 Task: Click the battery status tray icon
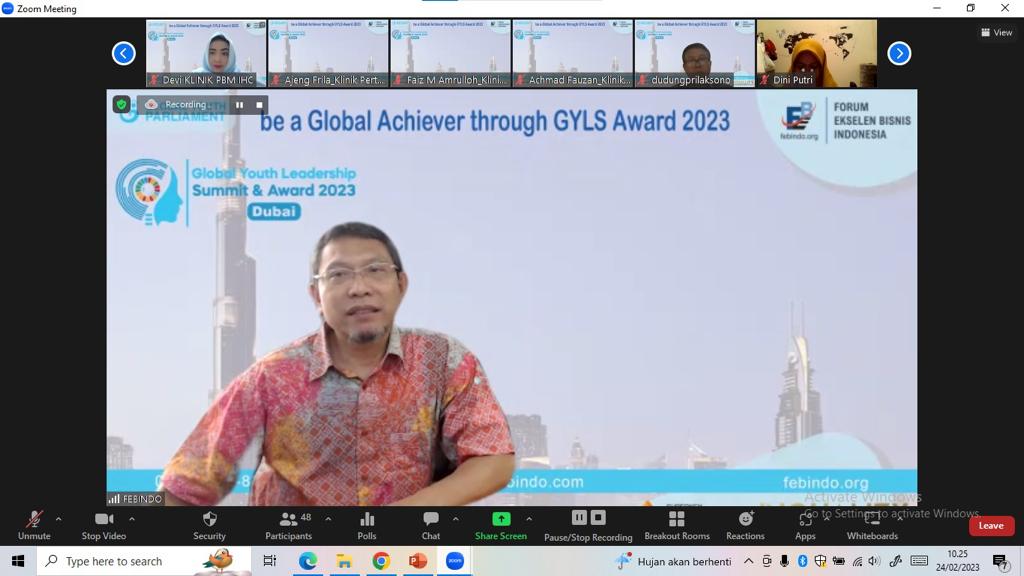[x=839, y=561]
